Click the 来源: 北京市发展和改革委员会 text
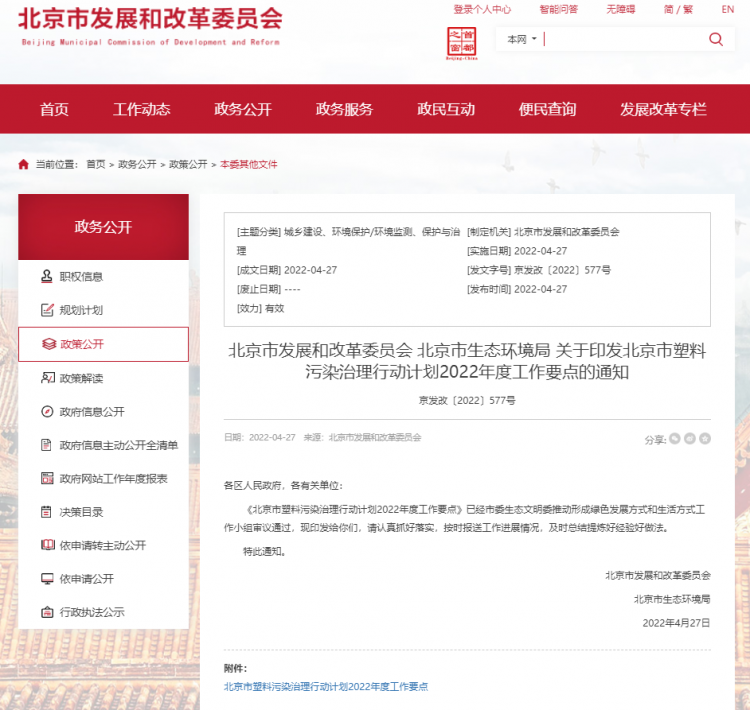Screen dimensions: 750x710 [x=362, y=437]
